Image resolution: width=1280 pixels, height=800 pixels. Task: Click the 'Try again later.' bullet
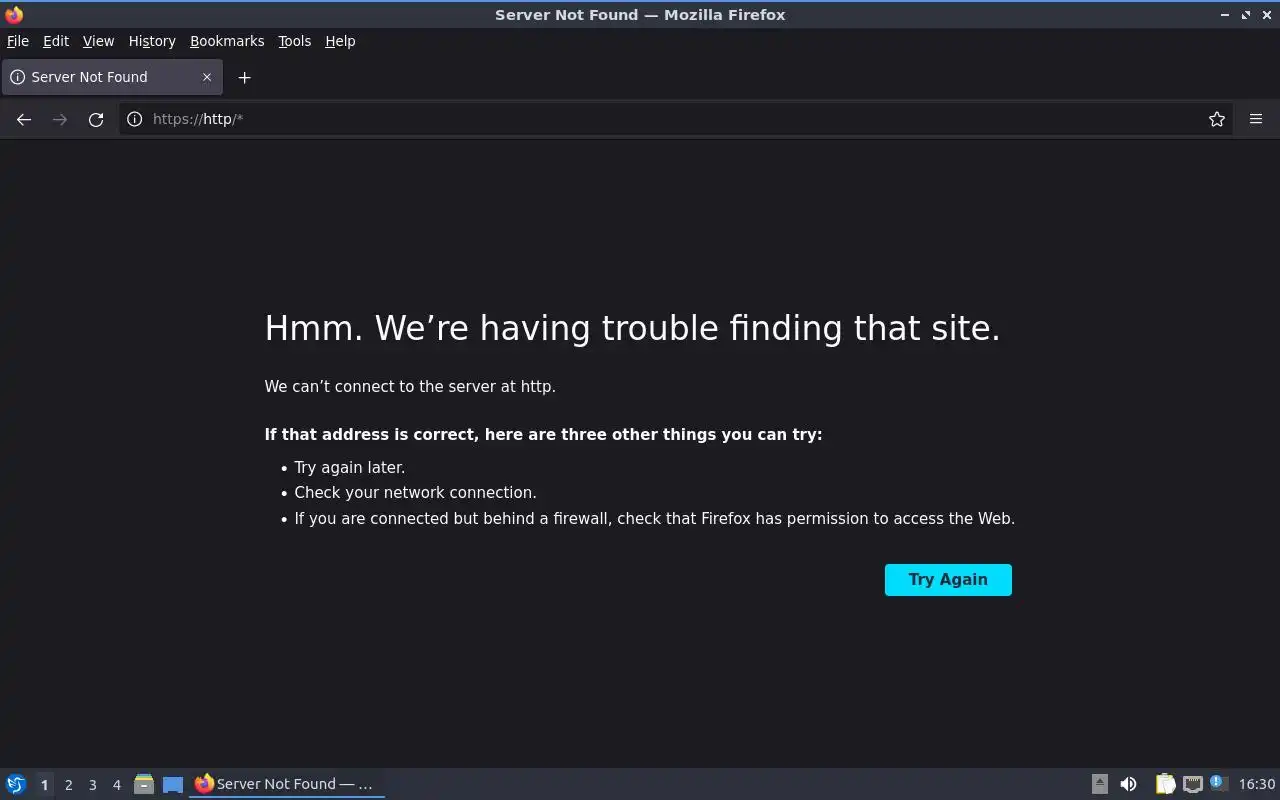pos(350,467)
